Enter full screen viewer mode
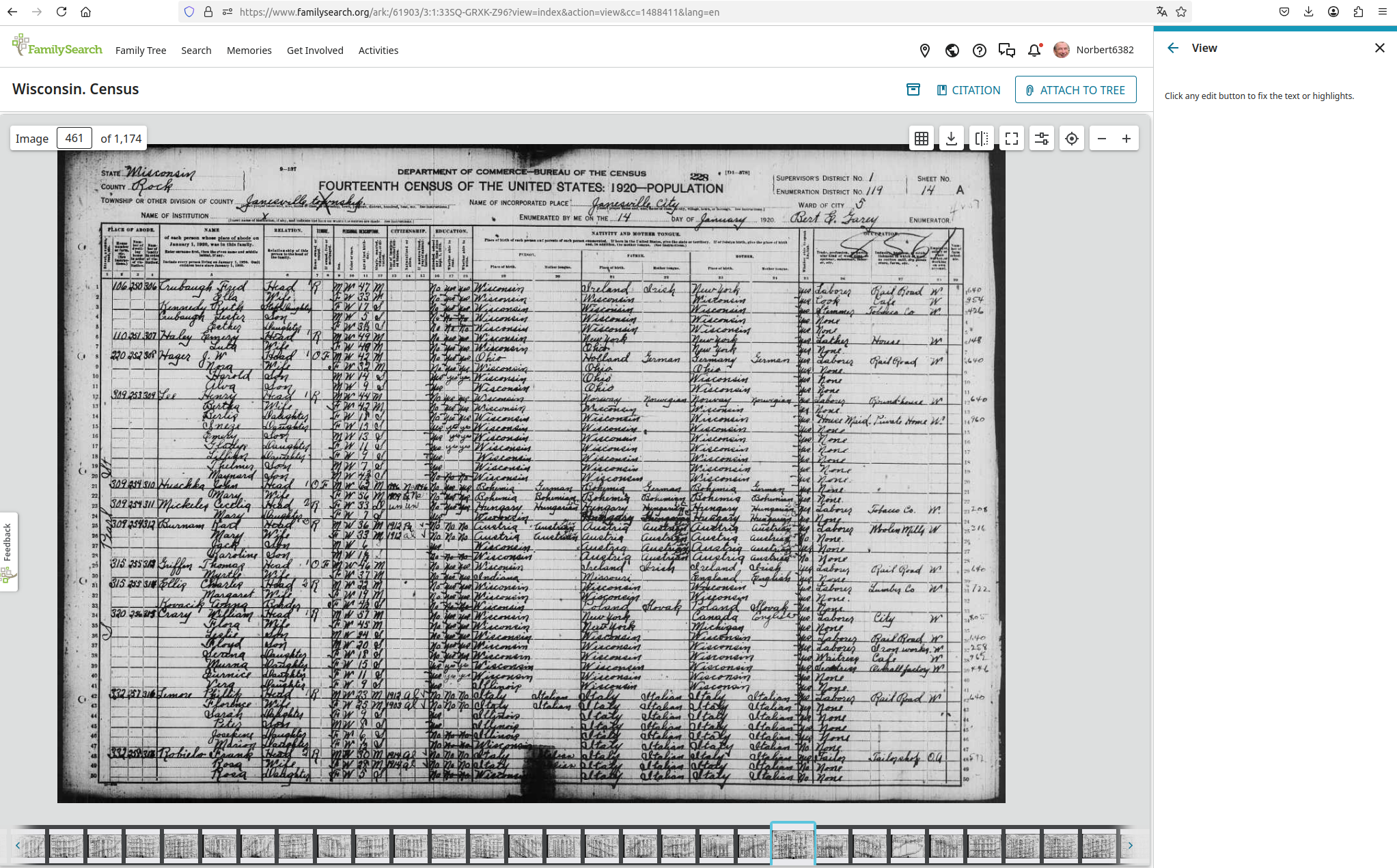Screen dimensions: 1397x868 click(1011, 139)
